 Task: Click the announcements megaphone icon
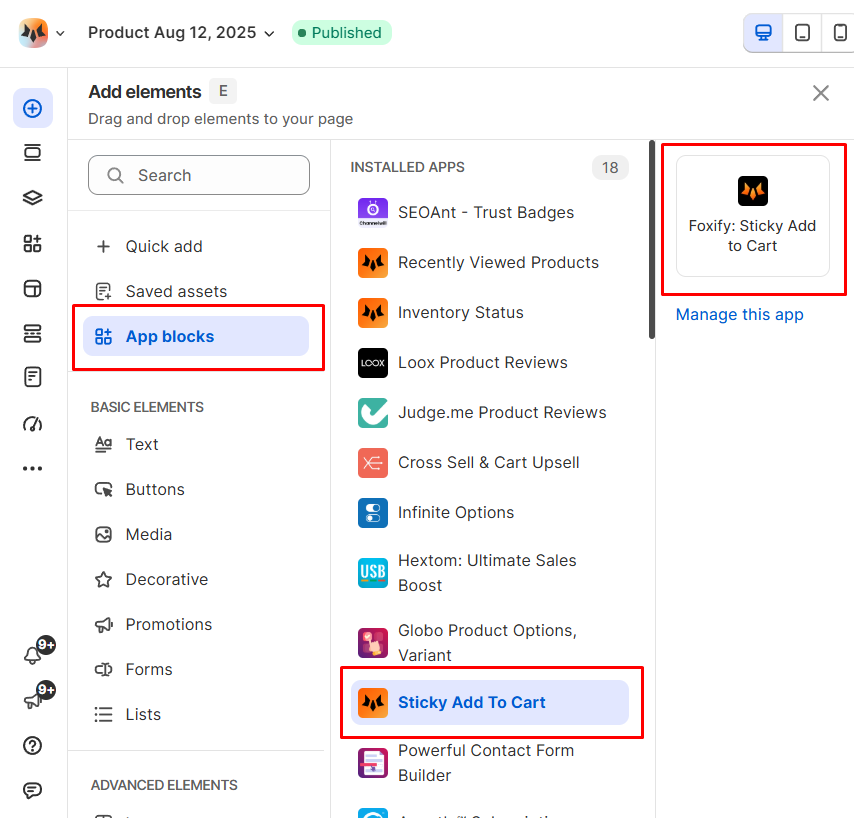[x=32, y=701]
